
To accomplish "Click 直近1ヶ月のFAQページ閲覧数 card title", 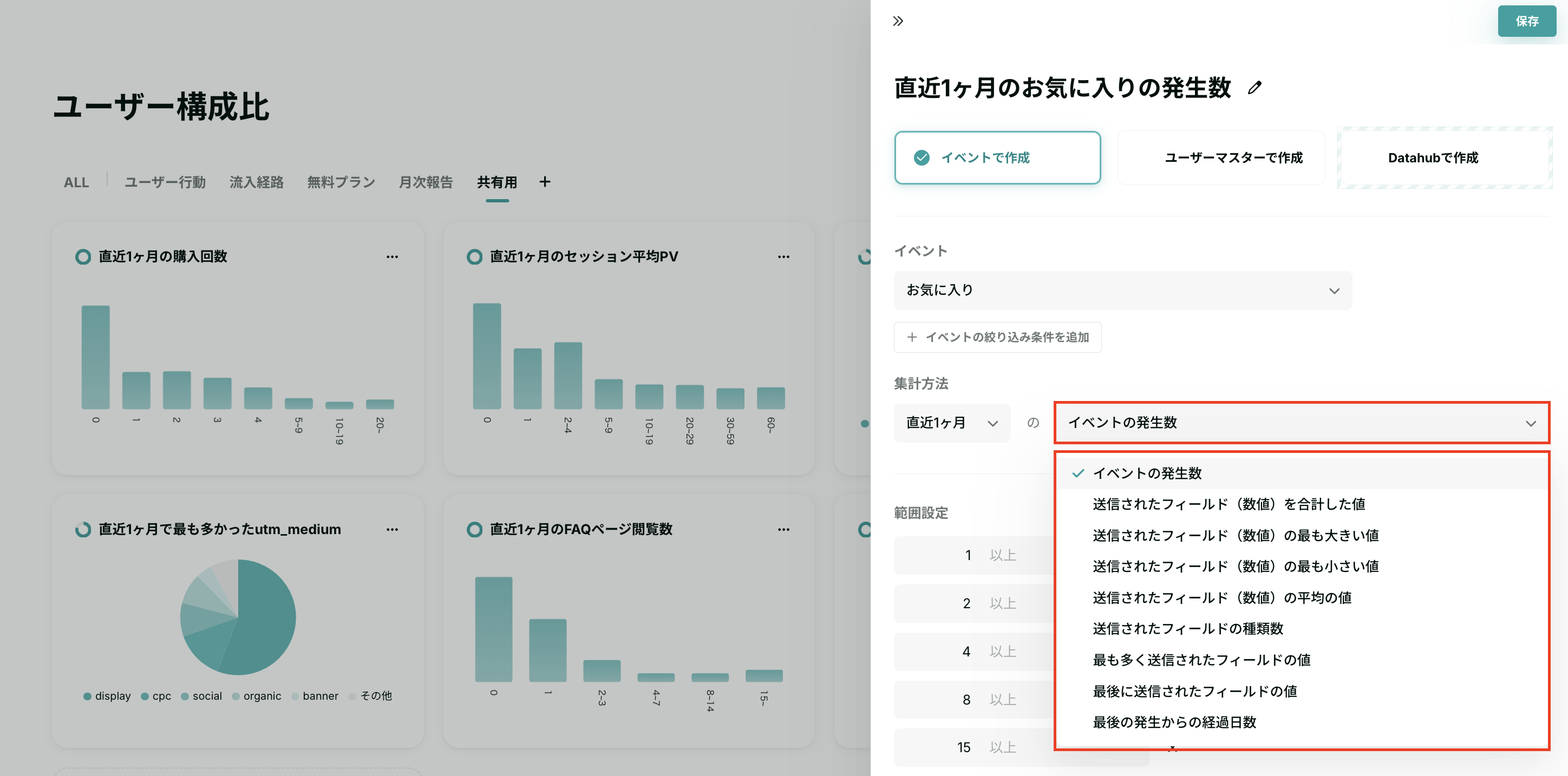I will (581, 529).
